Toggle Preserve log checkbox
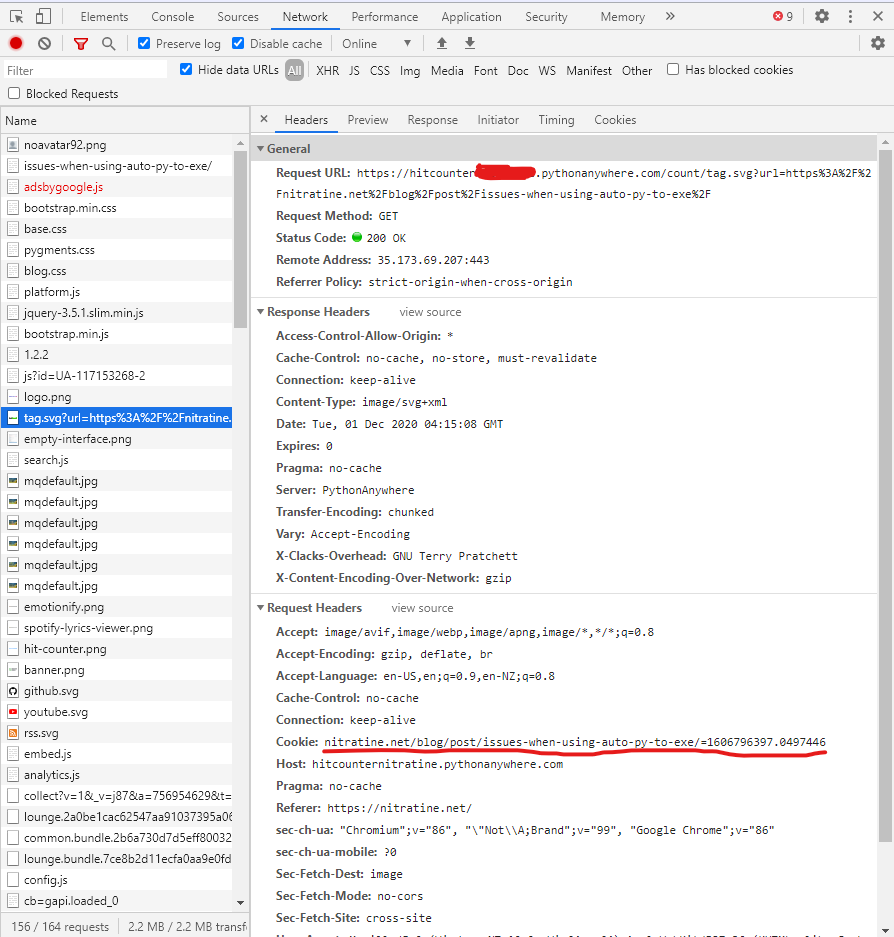This screenshot has width=894, height=937. (x=144, y=43)
